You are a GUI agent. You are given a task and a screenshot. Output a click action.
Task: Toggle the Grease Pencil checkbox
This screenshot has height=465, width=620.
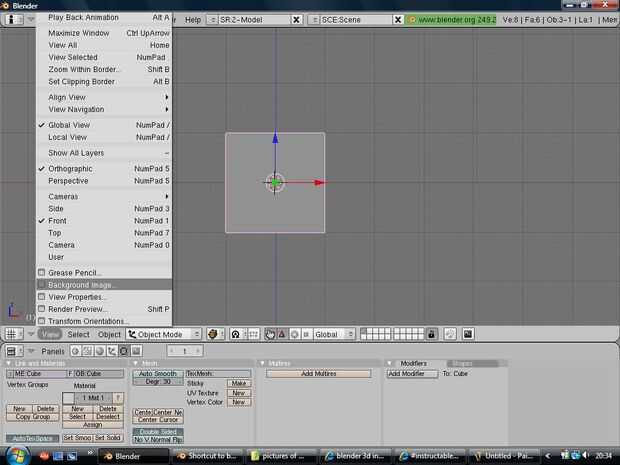[x=41, y=272]
